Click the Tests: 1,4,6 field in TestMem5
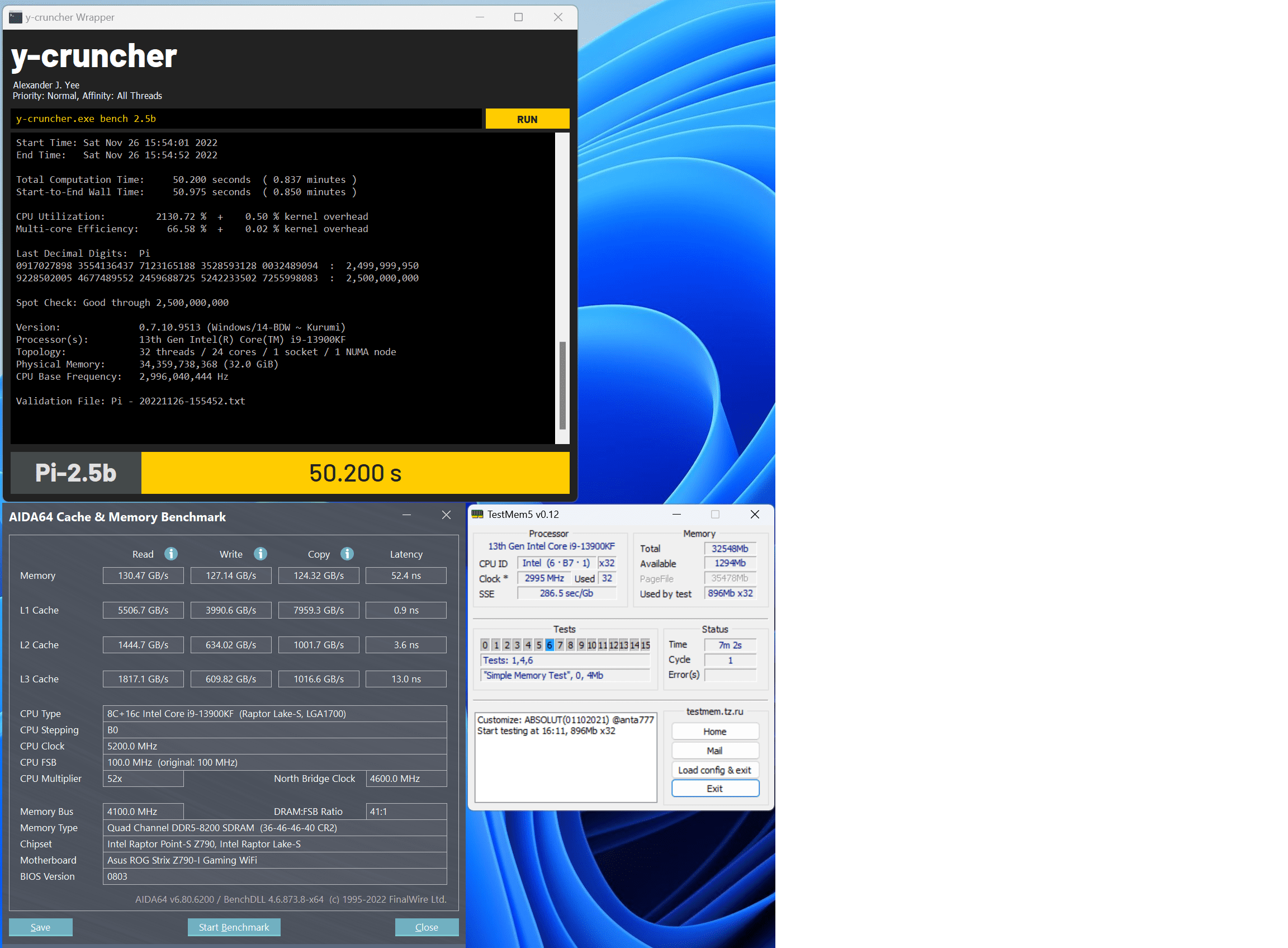1288x948 pixels. 565,661
